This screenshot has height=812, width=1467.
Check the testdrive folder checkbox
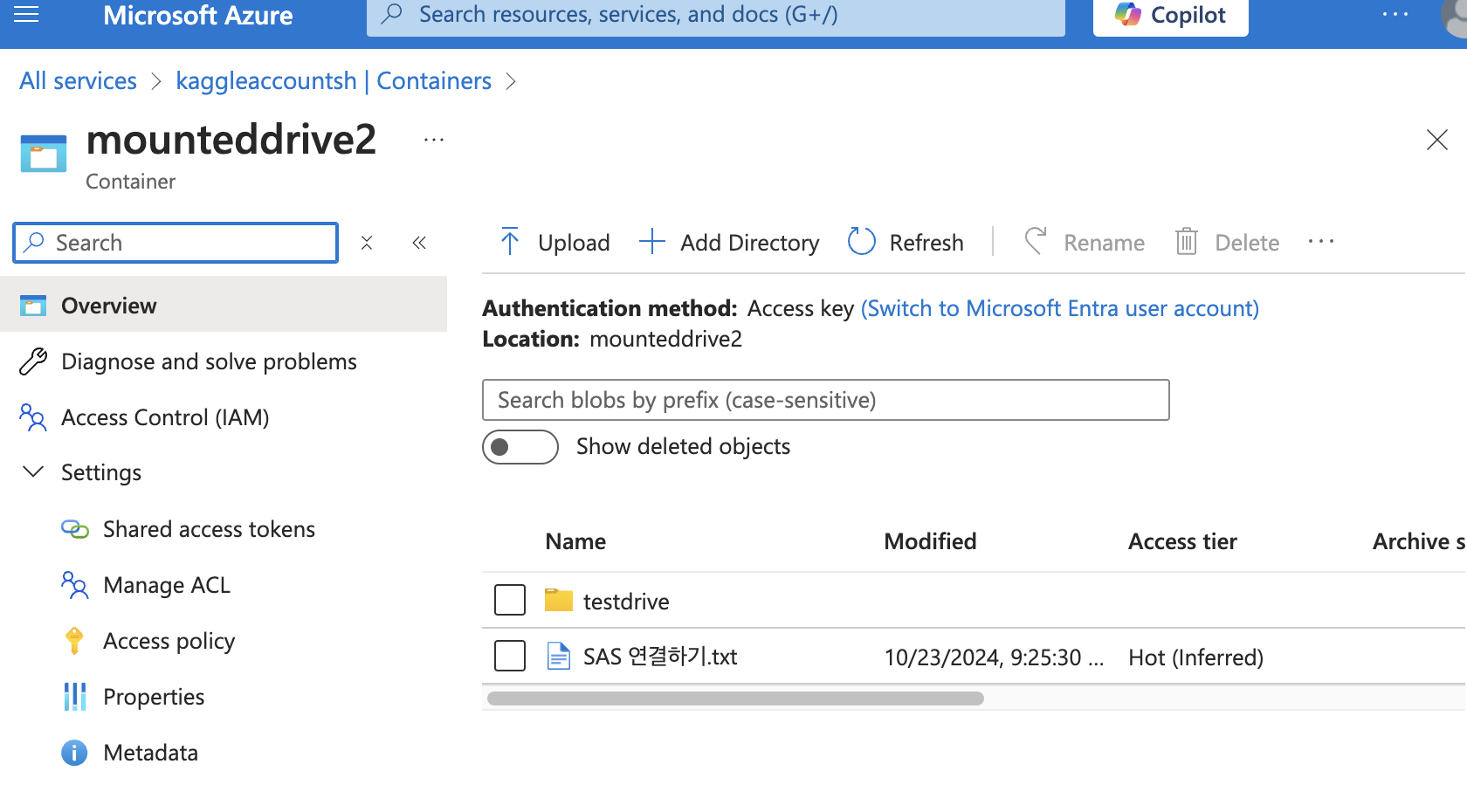(510, 601)
